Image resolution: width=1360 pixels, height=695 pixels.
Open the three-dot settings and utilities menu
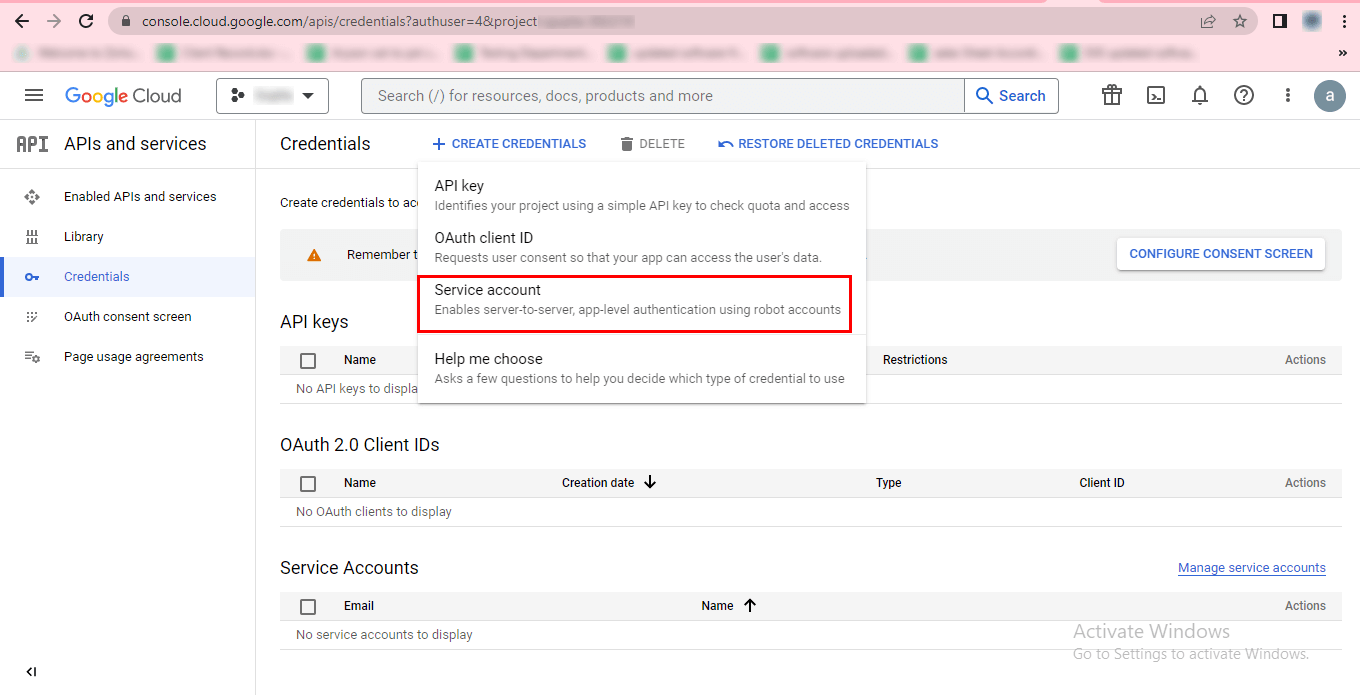pos(1288,96)
